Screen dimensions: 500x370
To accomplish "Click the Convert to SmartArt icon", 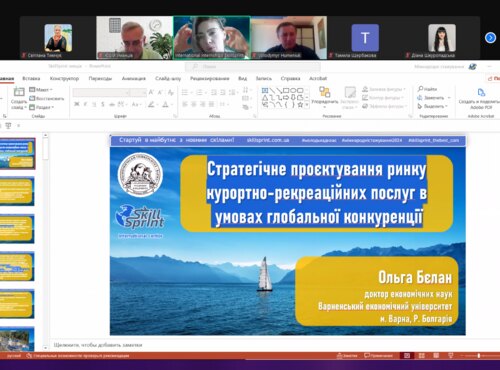I will click(x=246, y=107).
